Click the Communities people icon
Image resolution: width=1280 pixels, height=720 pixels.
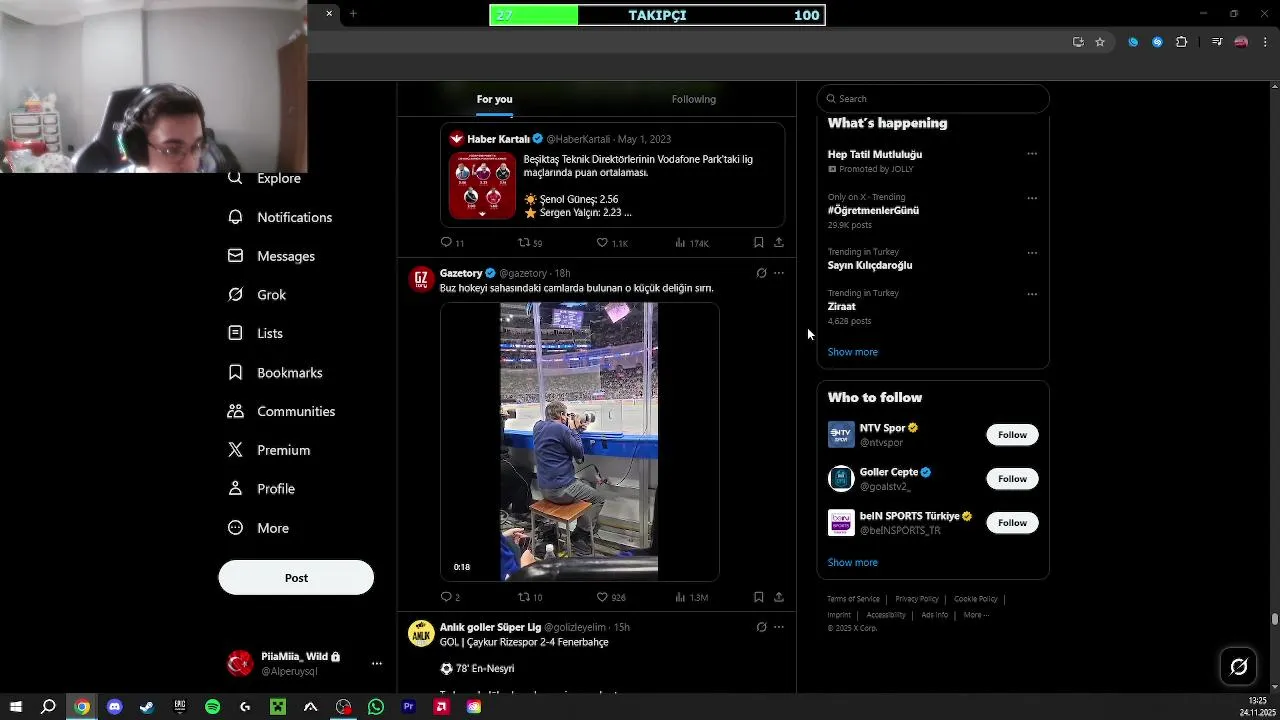[235, 411]
